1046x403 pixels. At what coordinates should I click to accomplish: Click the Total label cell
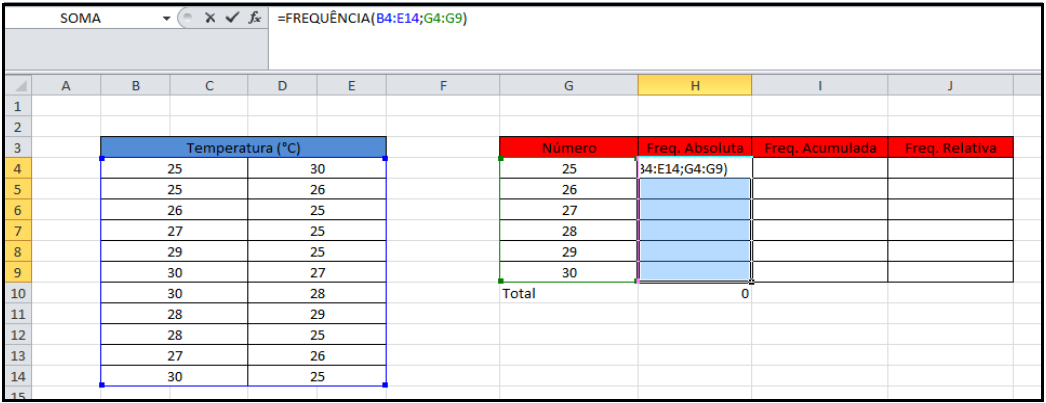(x=568, y=294)
